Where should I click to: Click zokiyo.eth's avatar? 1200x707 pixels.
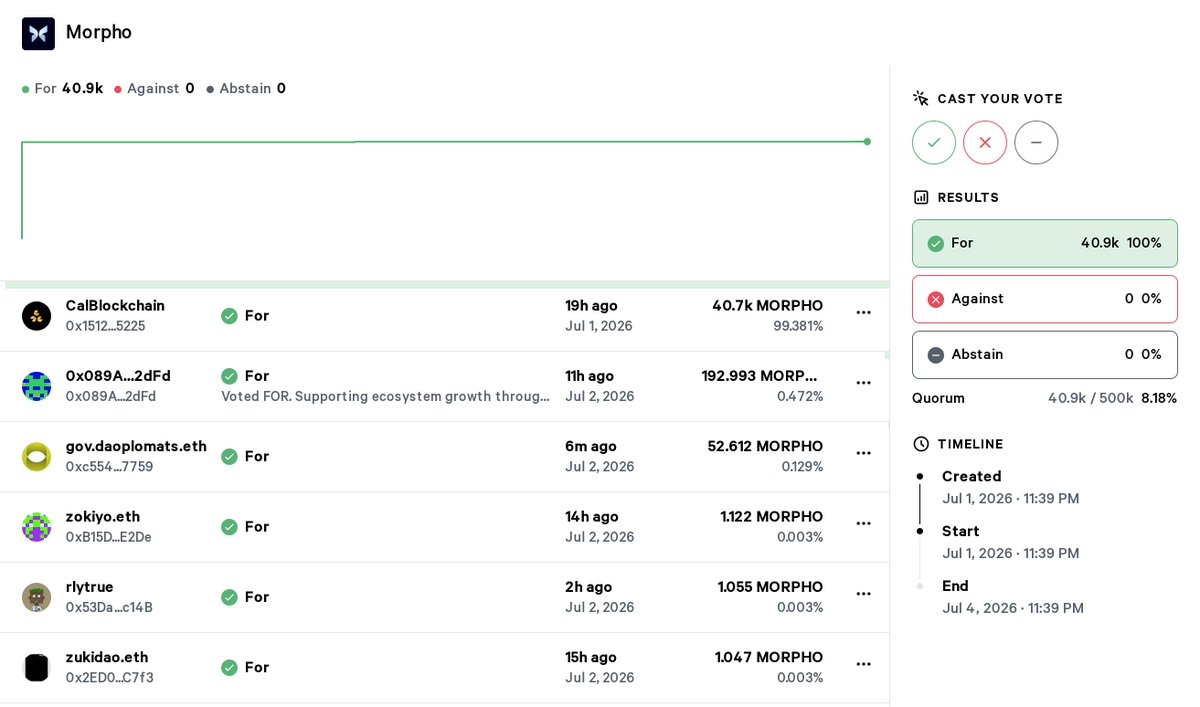click(x=37, y=527)
